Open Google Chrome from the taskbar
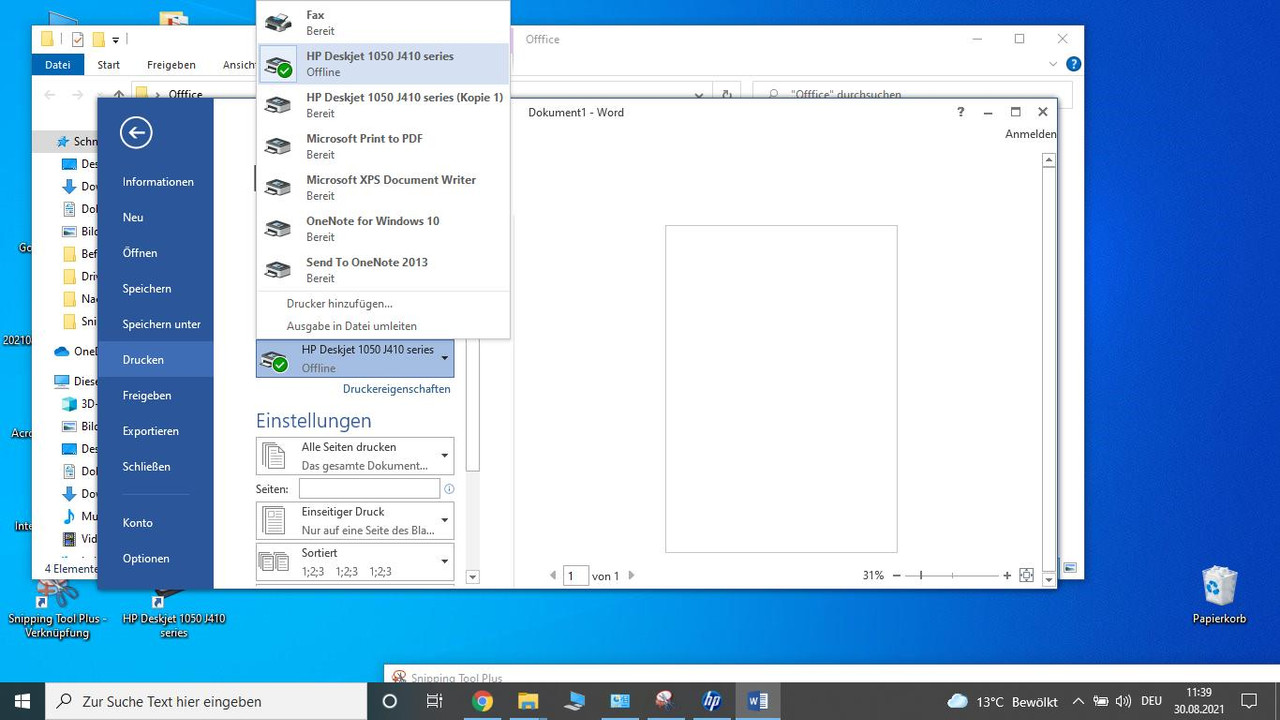The height and width of the screenshot is (720, 1280). point(482,701)
